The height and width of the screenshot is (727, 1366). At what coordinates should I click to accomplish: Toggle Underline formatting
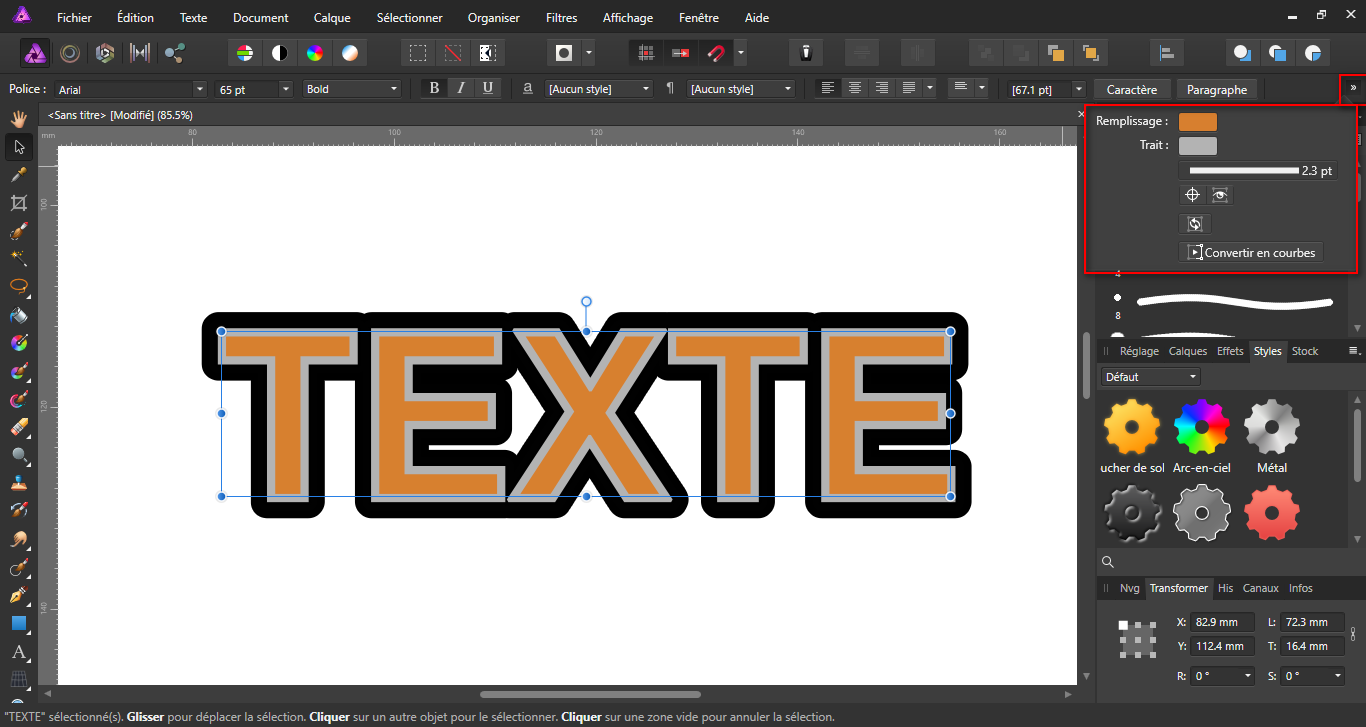488,88
